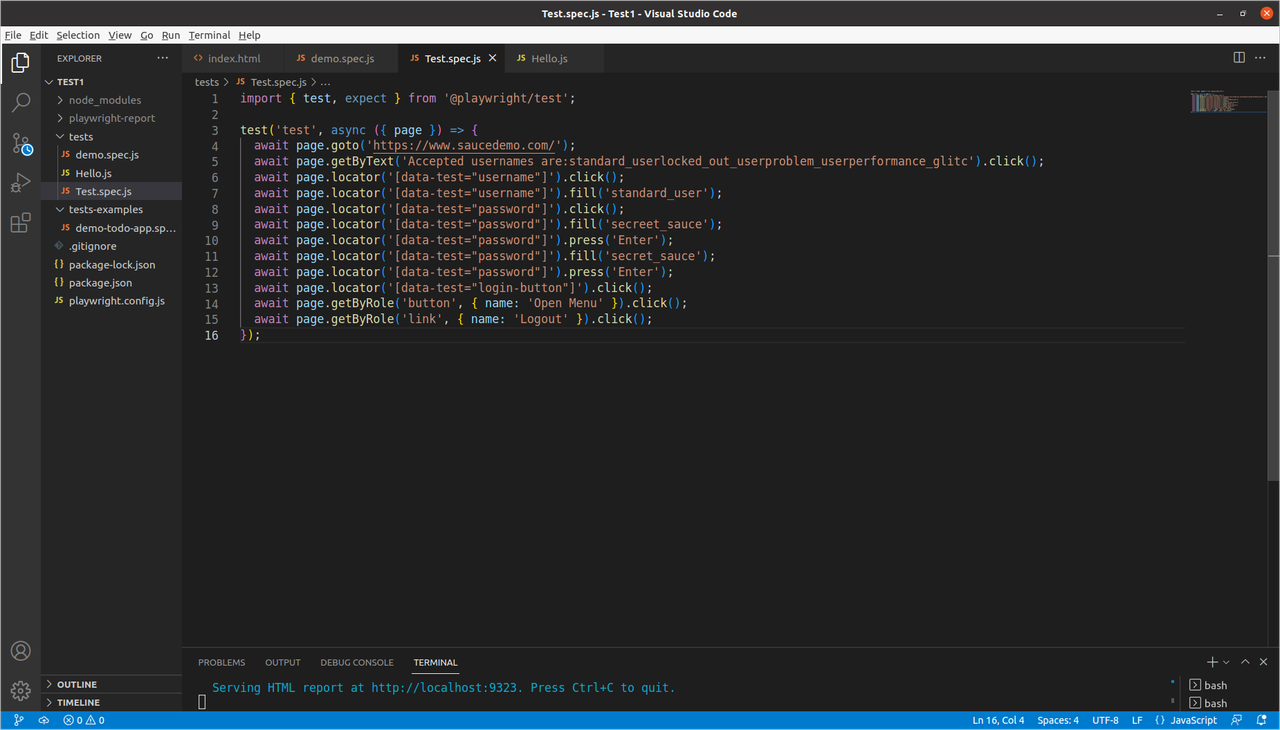This screenshot has height=730, width=1280.
Task: Click the feedback icon in status bar
Action: coord(1236,720)
